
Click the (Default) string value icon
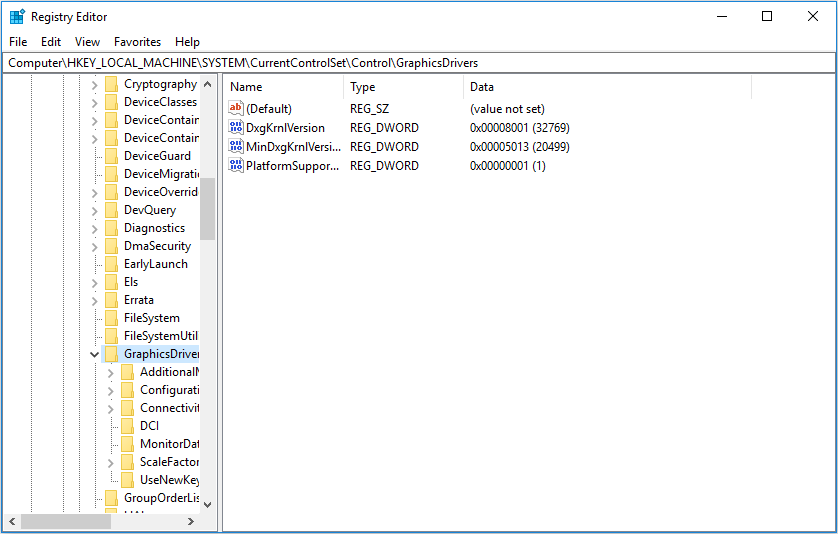[x=236, y=109]
